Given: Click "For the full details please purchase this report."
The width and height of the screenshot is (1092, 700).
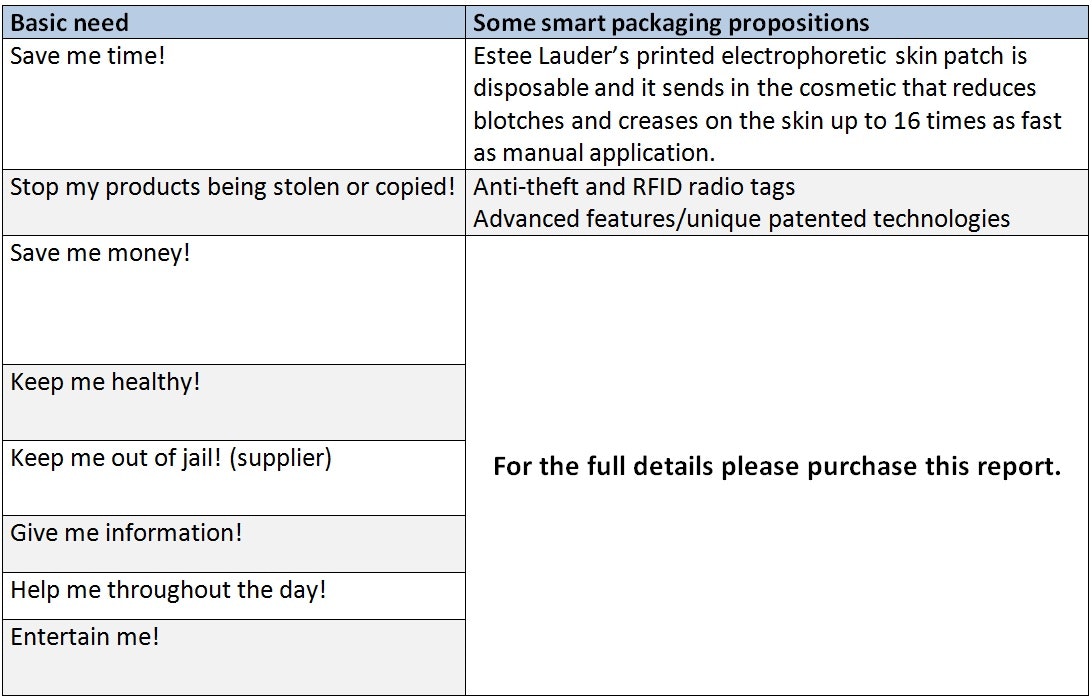Looking at the screenshot, I should coord(776,467).
